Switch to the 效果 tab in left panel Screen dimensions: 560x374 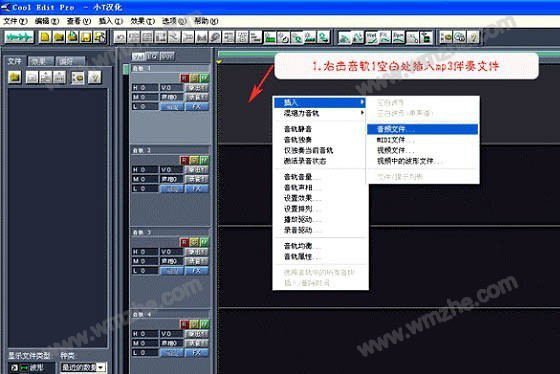[41, 61]
